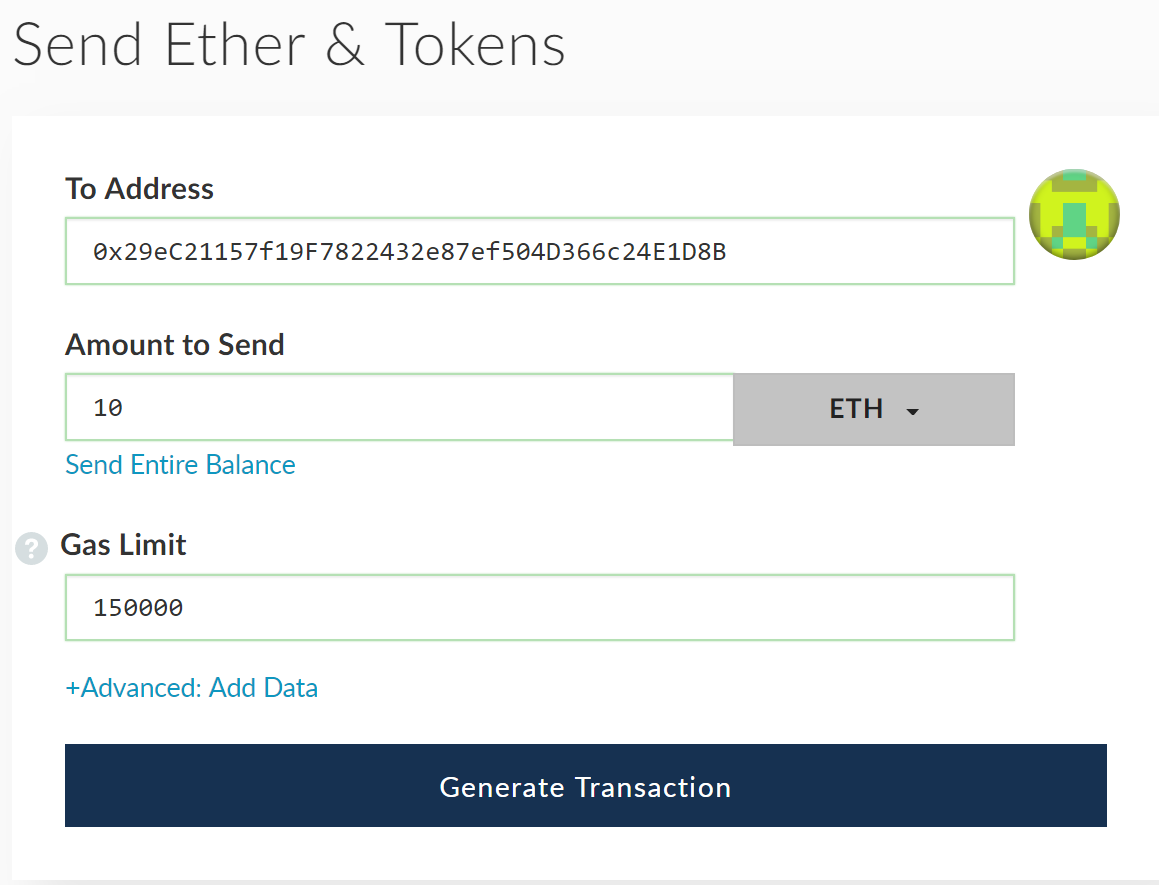The image size is (1159, 885).
Task: Click the Amount to Send label
Action: pyautogui.click(x=175, y=345)
